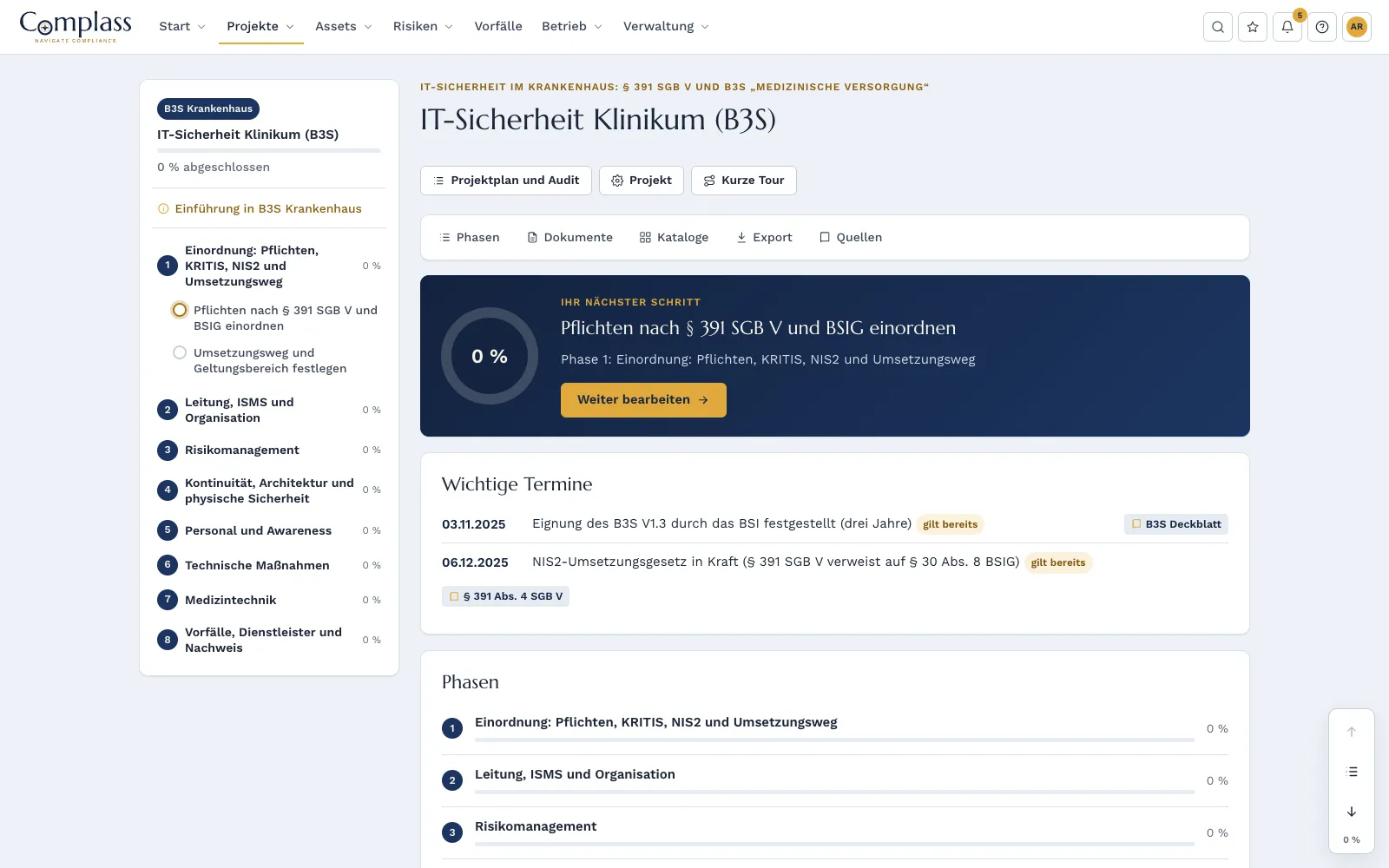Open B3S Deckblatt source tag
The width and height of the screenshot is (1389, 868).
pyautogui.click(x=1176, y=524)
